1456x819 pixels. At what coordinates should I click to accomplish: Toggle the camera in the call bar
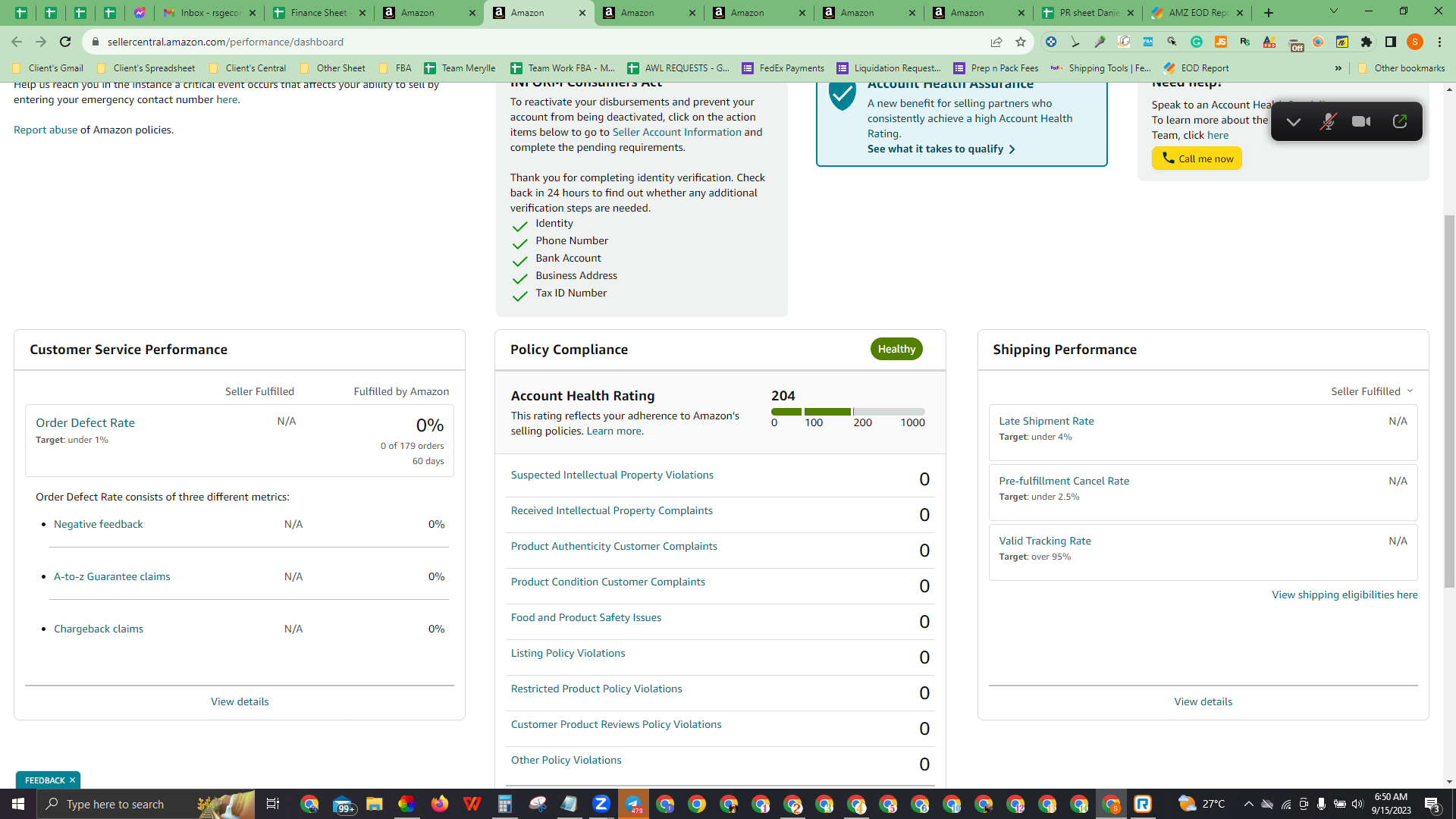click(x=1361, y=121)
